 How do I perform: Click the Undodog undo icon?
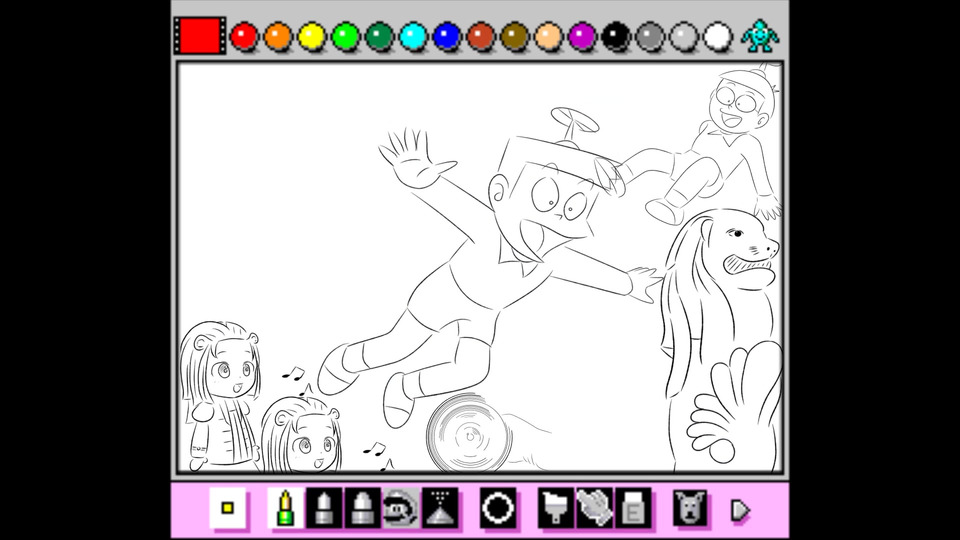click(690, 508)
